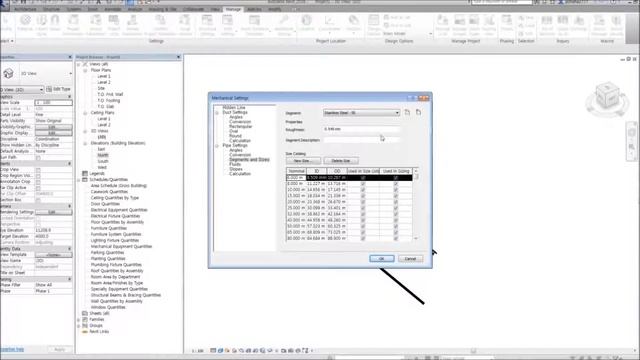
Task: Click the ViewCube in the drawing area
Action: 607,97
